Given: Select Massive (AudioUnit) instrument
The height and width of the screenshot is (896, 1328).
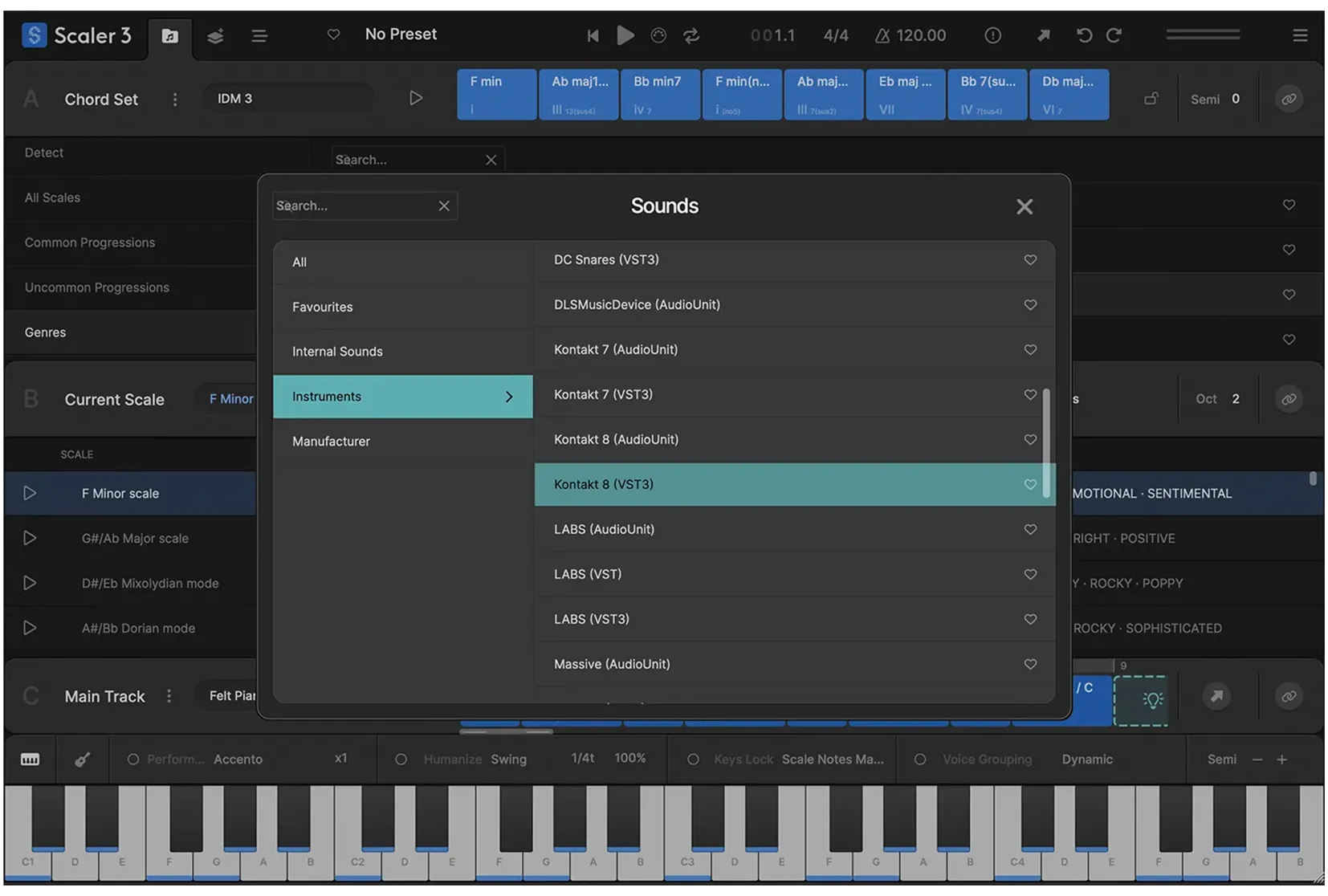Looking at the screenshot, I should 795,665.
